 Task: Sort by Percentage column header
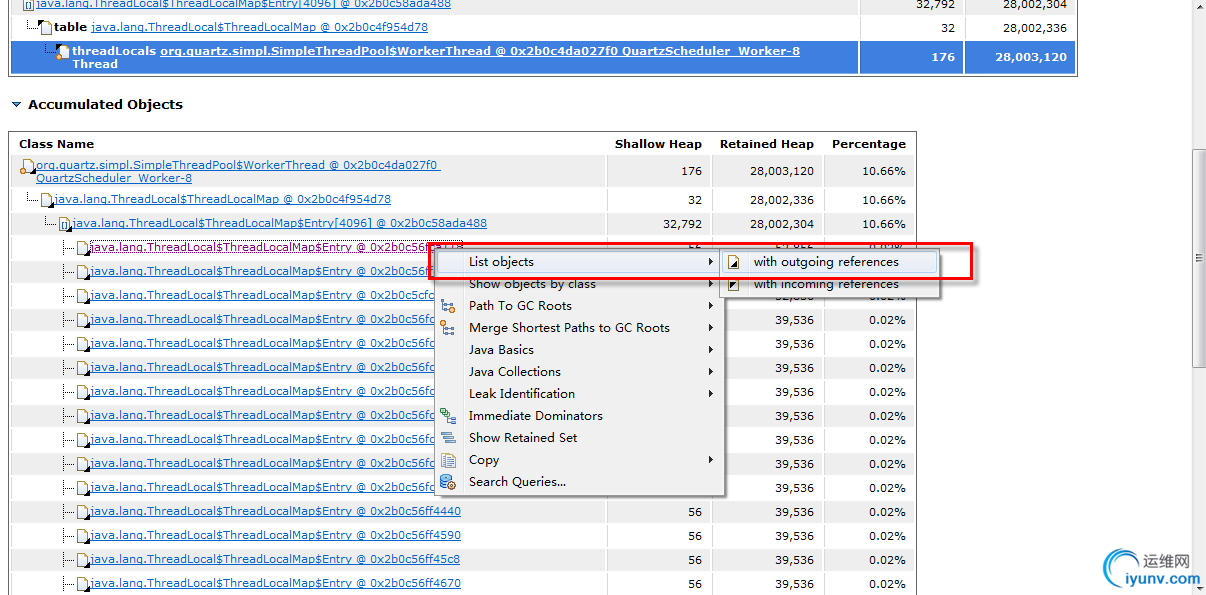click(x=869, y=144)
